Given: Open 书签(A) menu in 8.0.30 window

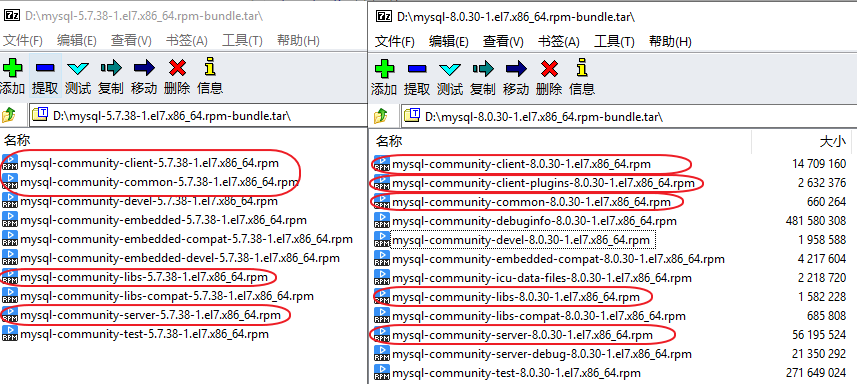Looking at the screenshot, I should pos(559,42).
